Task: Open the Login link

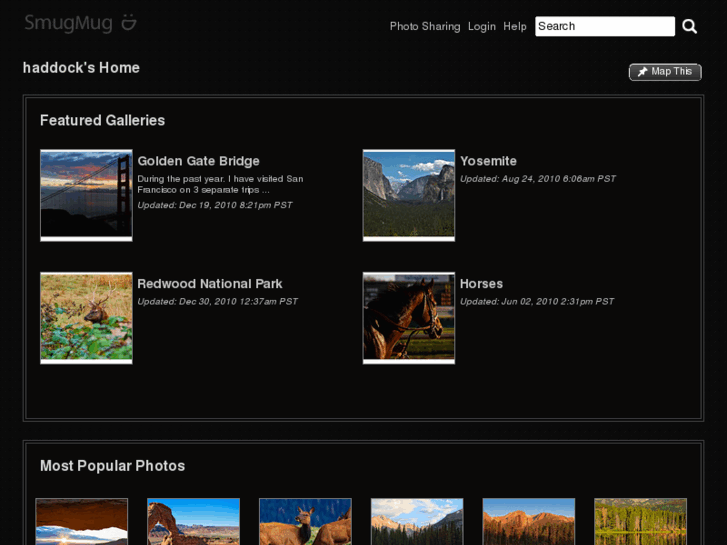Action: [x=481, y=27]
